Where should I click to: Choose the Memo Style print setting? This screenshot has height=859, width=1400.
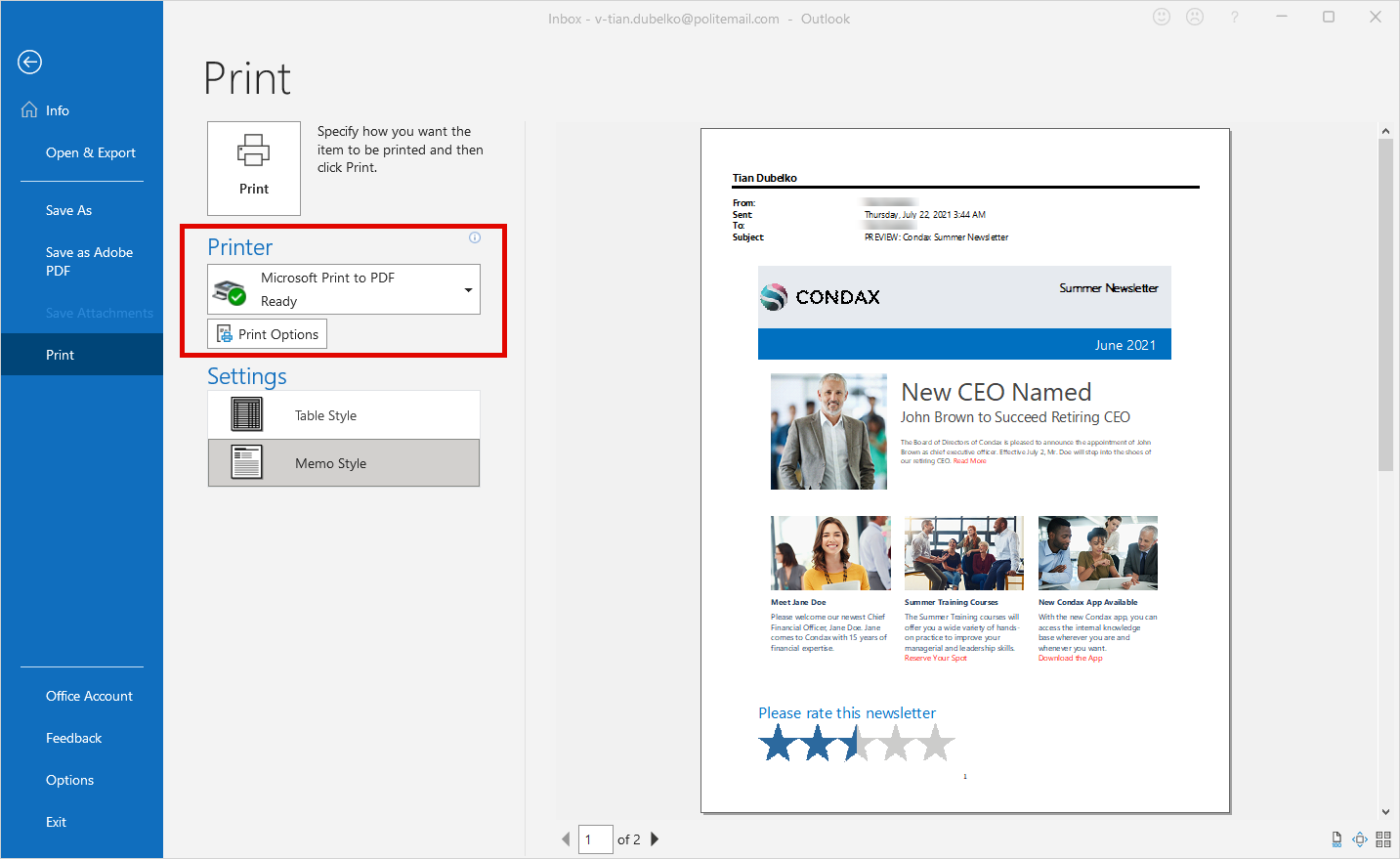pyautogui.click(x=344, y=463)
